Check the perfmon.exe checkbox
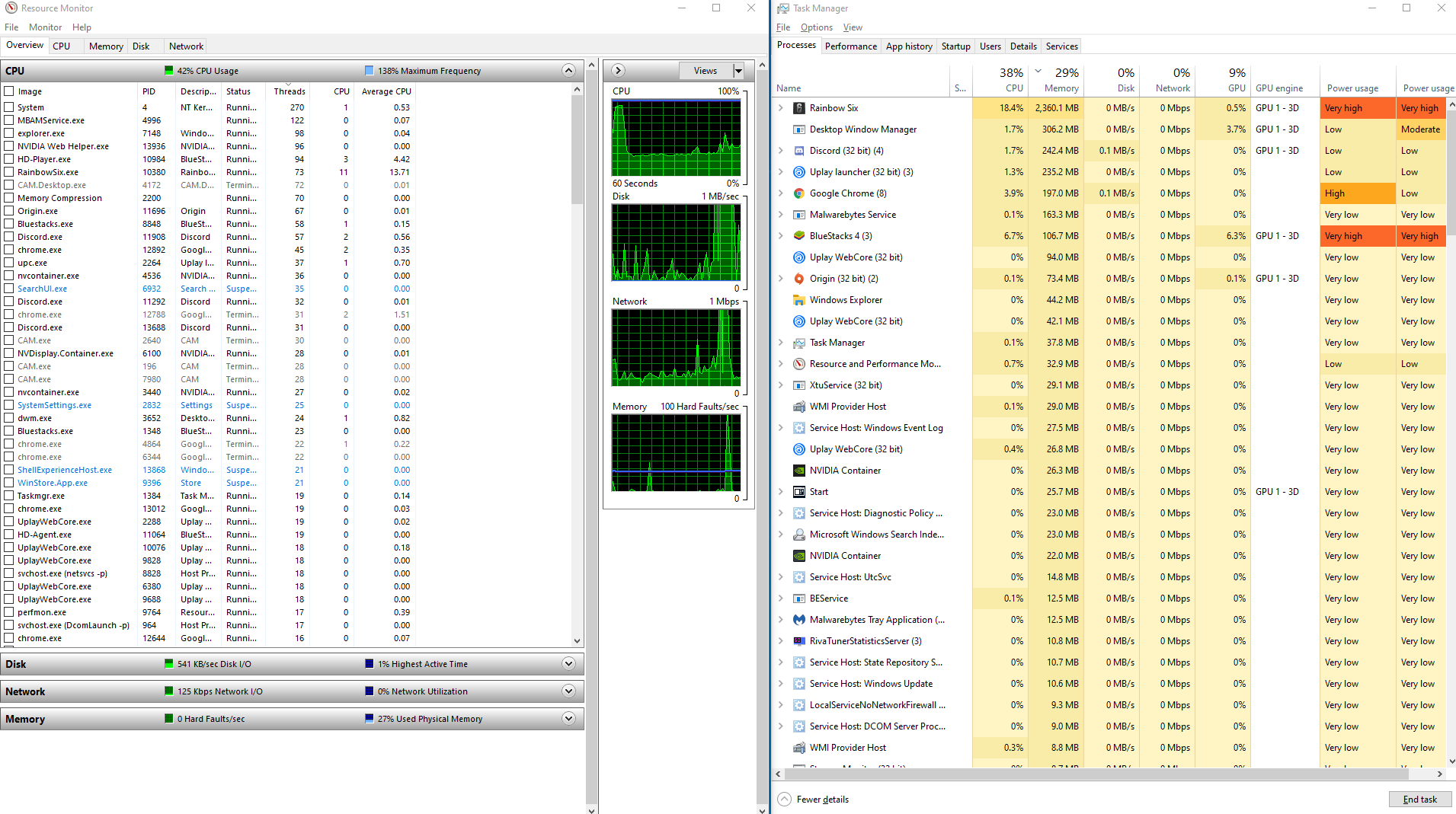 coord(9,612)
